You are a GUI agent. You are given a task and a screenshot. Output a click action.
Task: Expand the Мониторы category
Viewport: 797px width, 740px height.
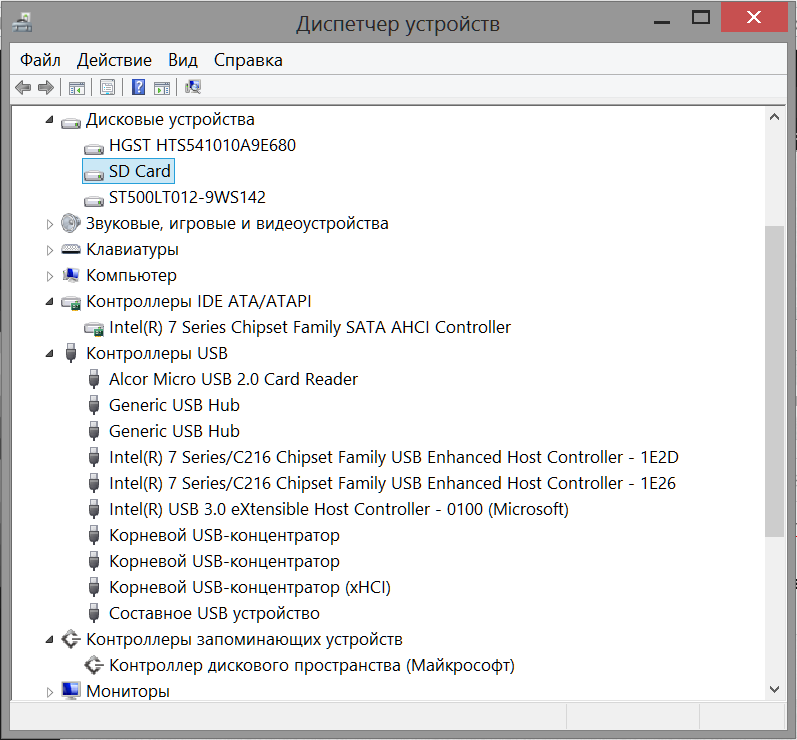click(50, 692)
